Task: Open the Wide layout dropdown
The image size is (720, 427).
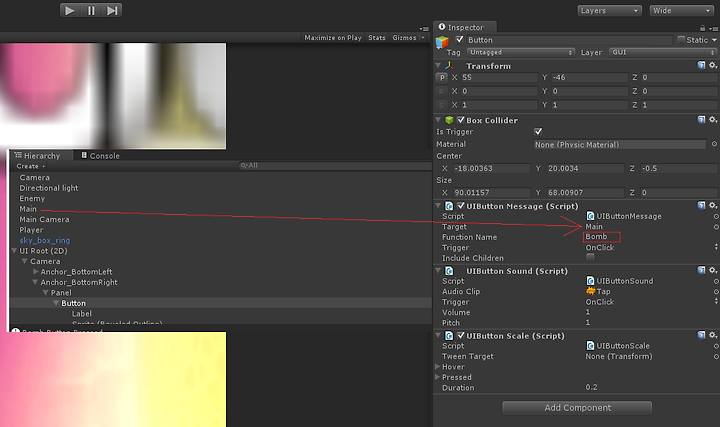Action: pyautogui.click(x=681, y=11)
